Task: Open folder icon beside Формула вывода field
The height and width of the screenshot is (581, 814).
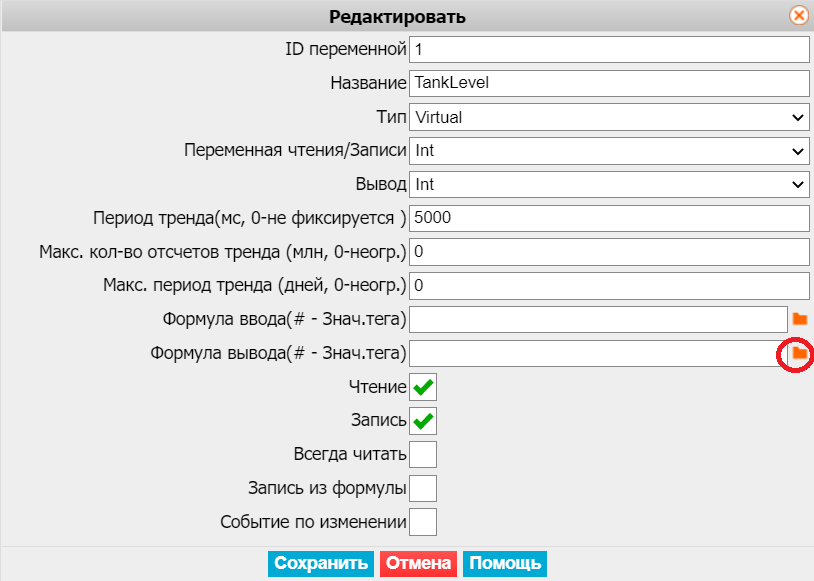Action: (x=799, y=353)
